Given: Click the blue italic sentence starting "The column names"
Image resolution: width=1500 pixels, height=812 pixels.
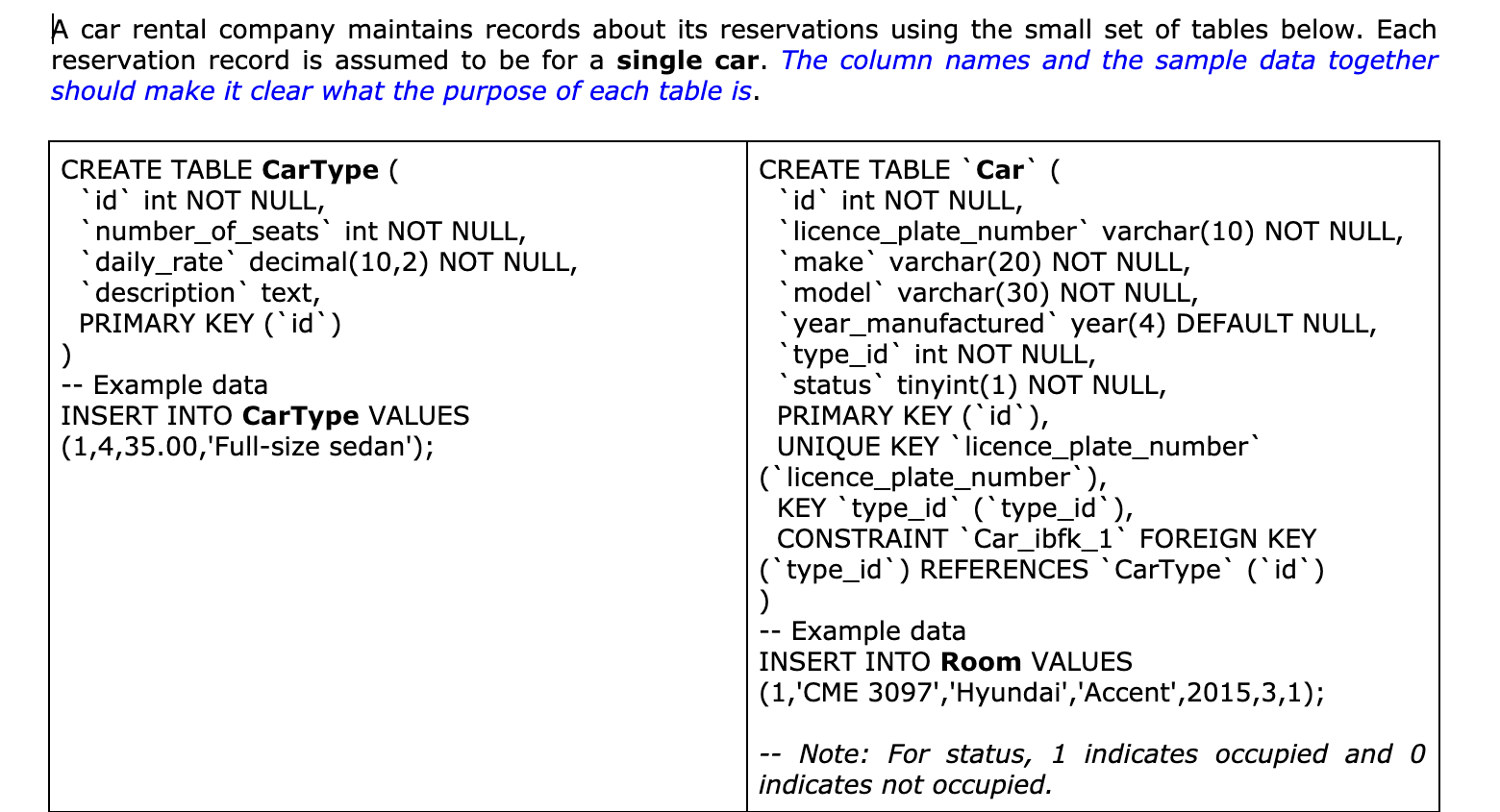Looking at the screenshot, I should point(744,76).
